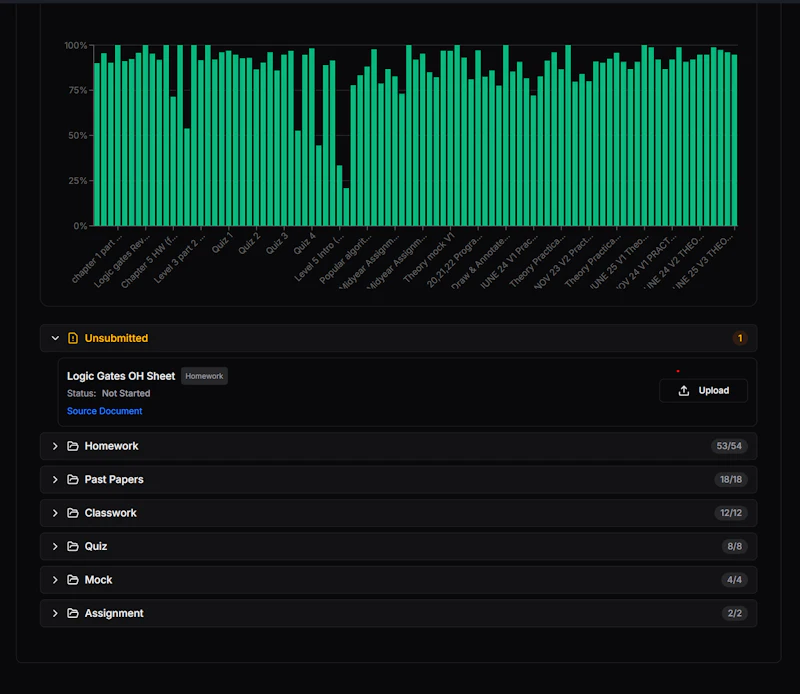Click the Unsubmitted heading text

[x=116, y=338]
